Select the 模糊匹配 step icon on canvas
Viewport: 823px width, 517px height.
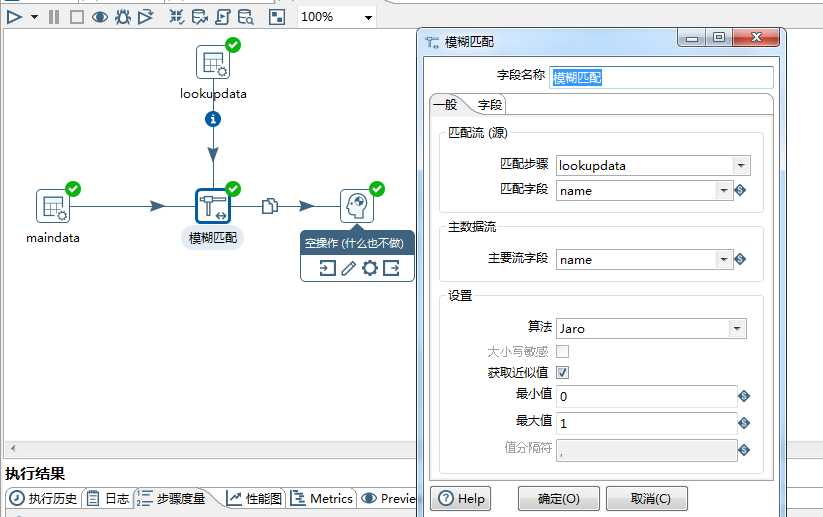(x=213, y=206)
